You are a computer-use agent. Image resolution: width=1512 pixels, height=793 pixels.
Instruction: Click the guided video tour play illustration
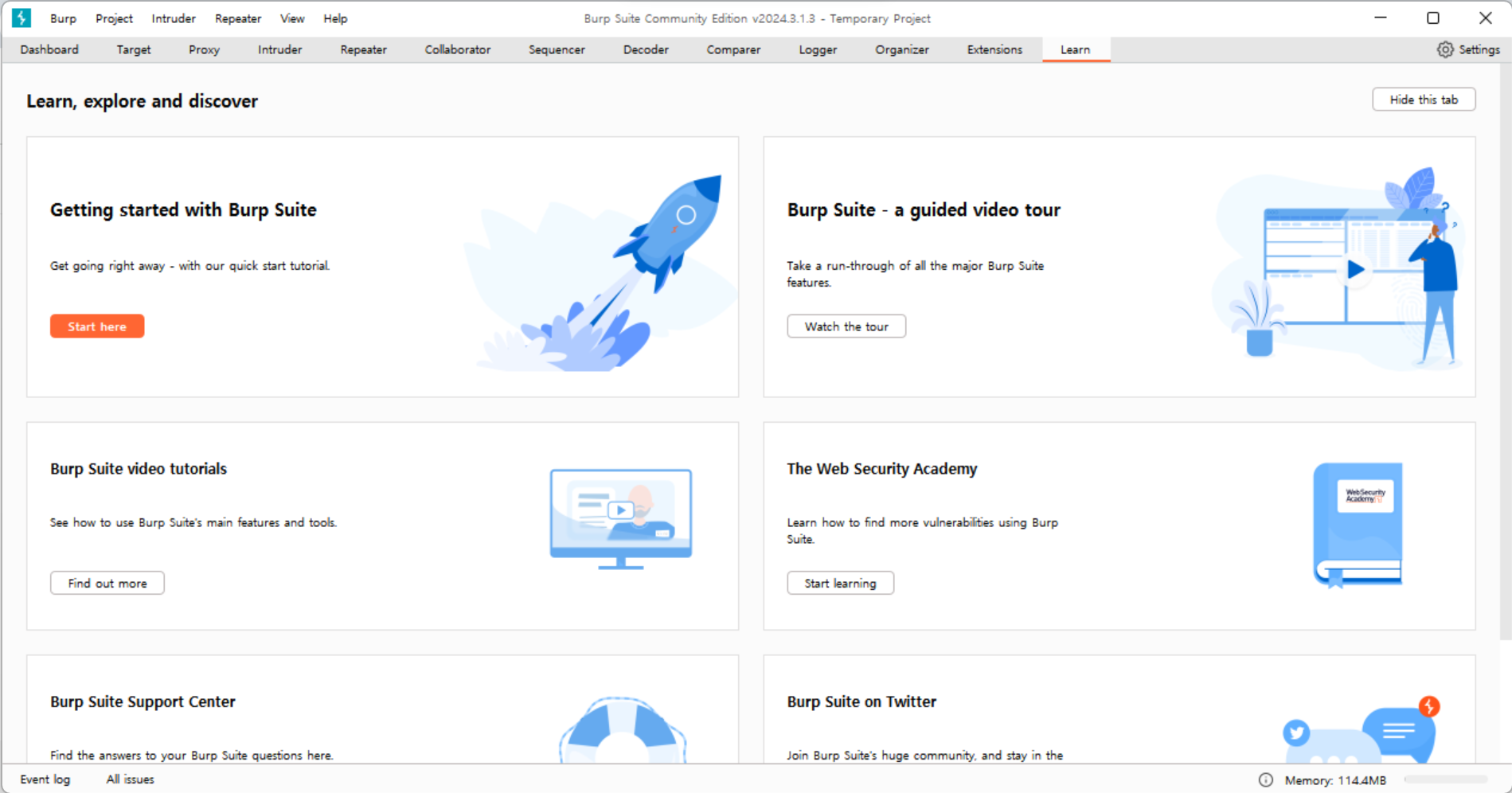[x=1339, y=268]
